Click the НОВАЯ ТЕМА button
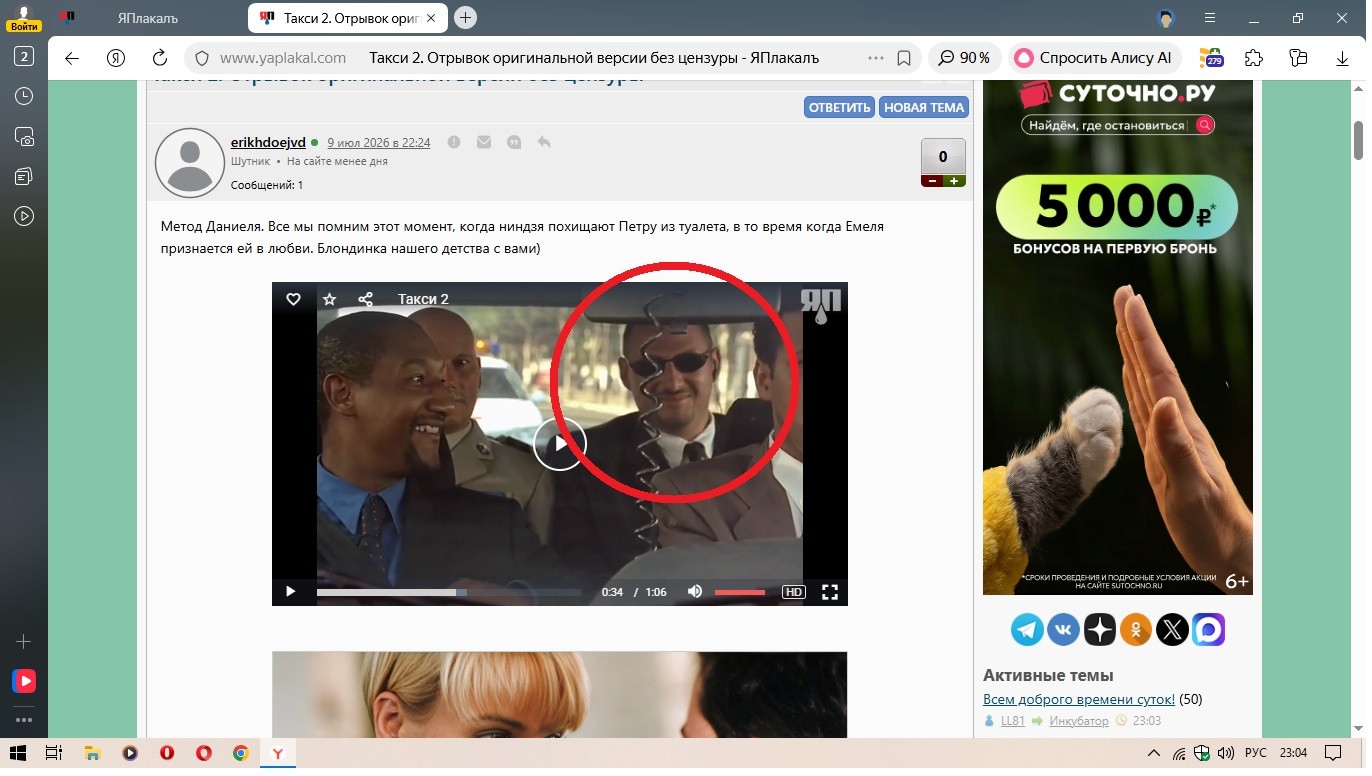 (924, 107)
